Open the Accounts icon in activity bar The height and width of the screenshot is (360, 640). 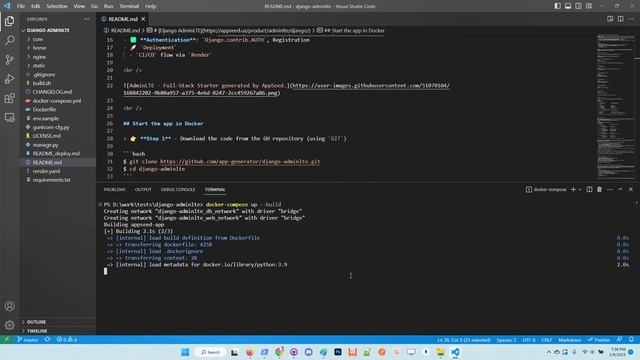pyautogui.click(x=9, y=306)
